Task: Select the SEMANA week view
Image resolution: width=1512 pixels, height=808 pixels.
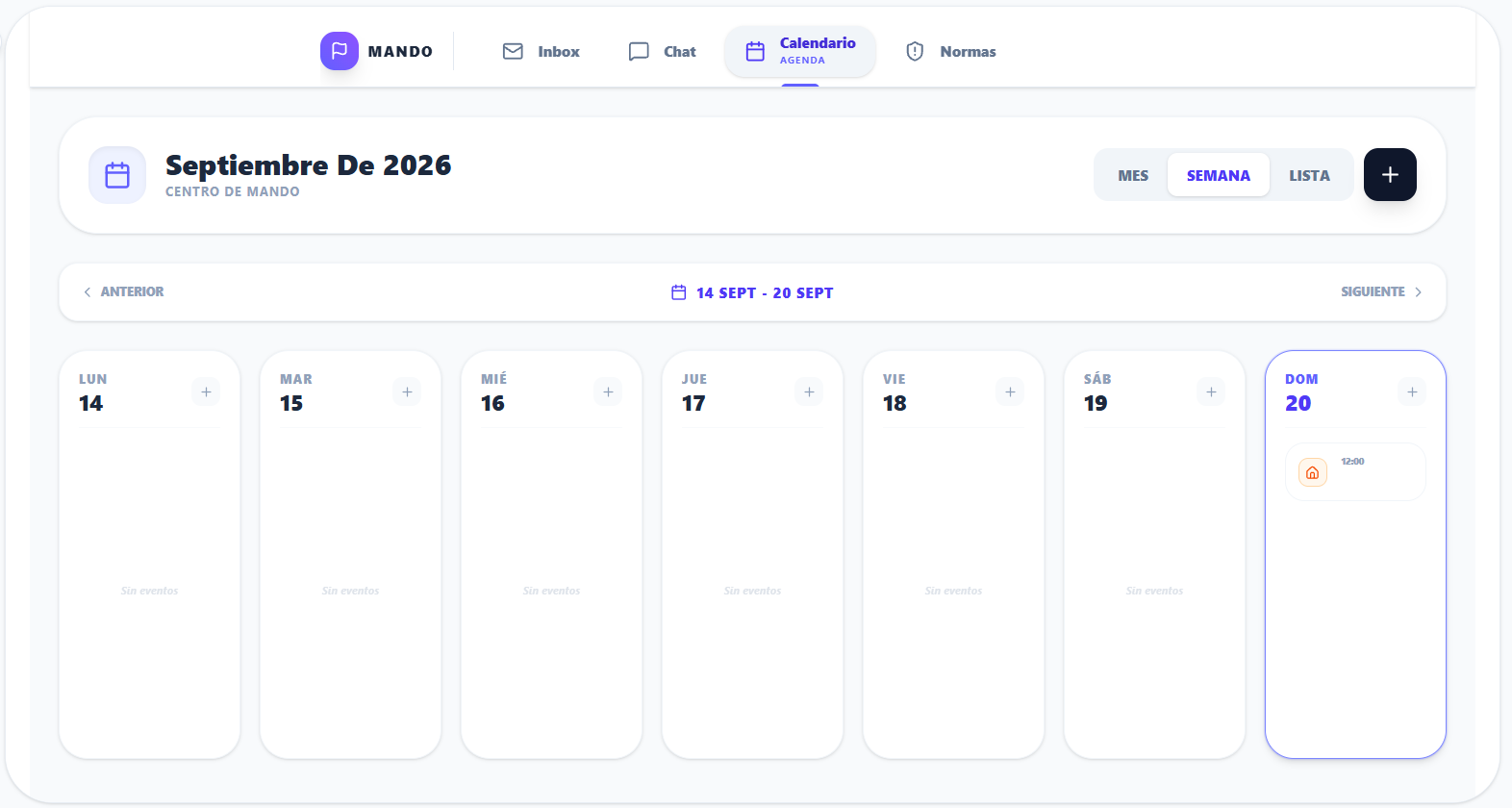Action: [1219, 175]
